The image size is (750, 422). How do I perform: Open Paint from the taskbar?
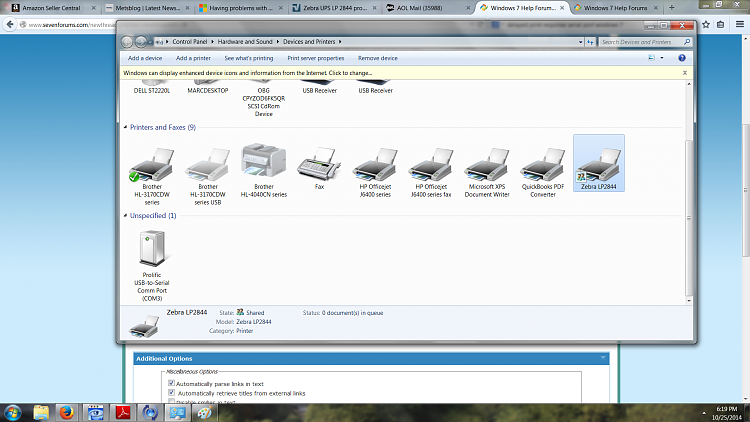205,412
